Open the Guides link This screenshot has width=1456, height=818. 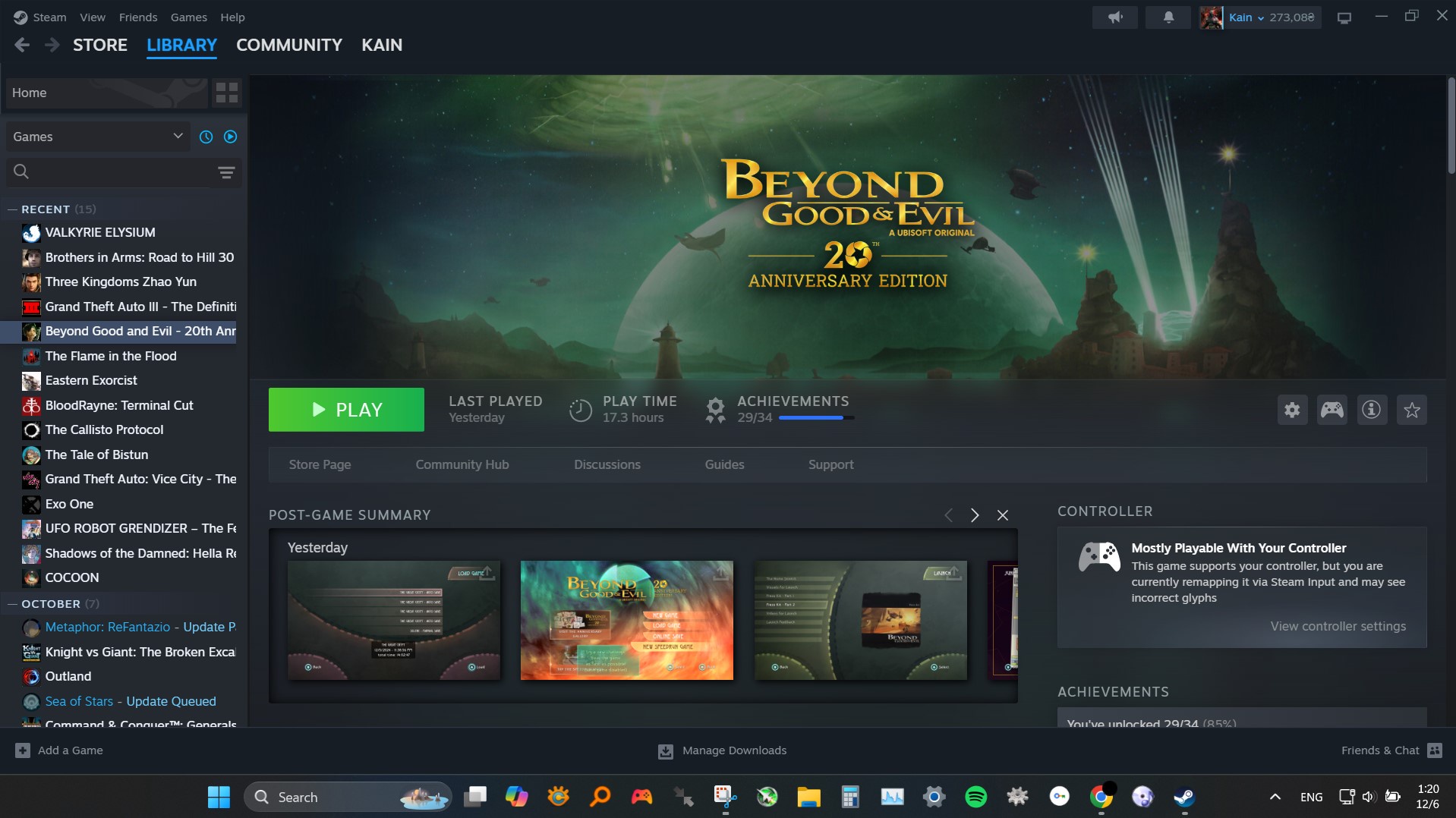(x=724, y=464)
